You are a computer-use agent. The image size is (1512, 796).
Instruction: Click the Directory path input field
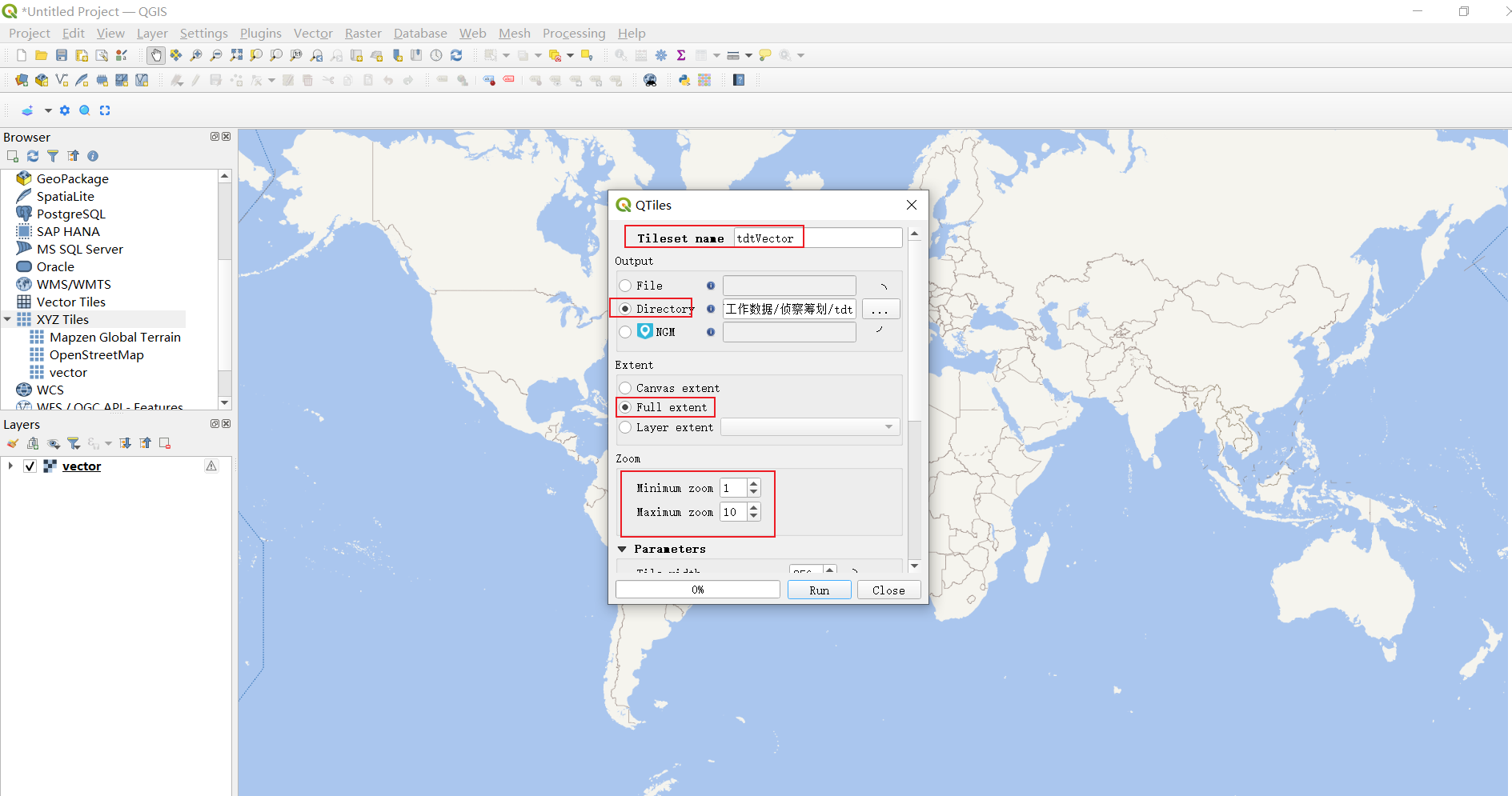point(789,309)
